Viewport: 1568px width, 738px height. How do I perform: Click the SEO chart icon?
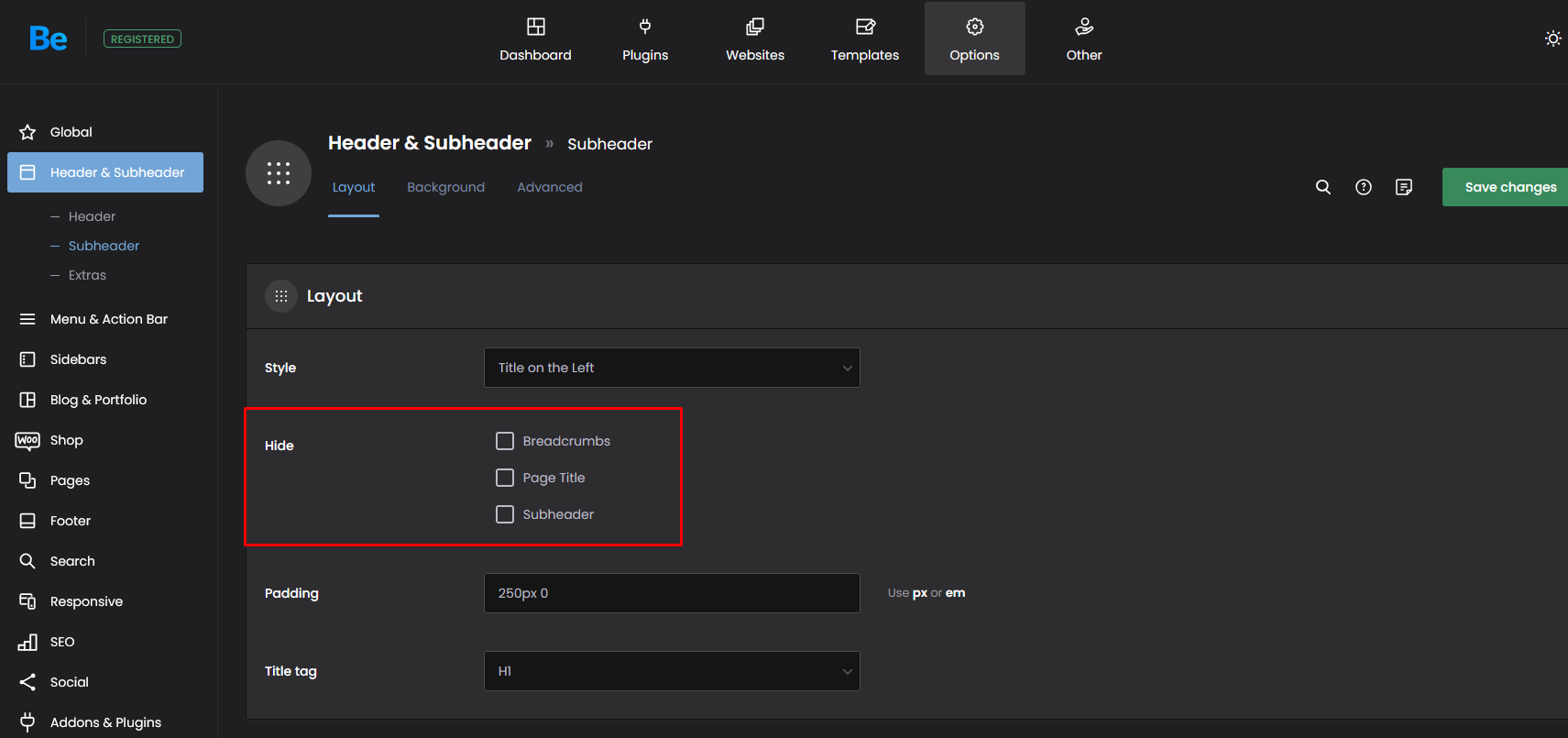pyautogui.click(x=27, y=642)
